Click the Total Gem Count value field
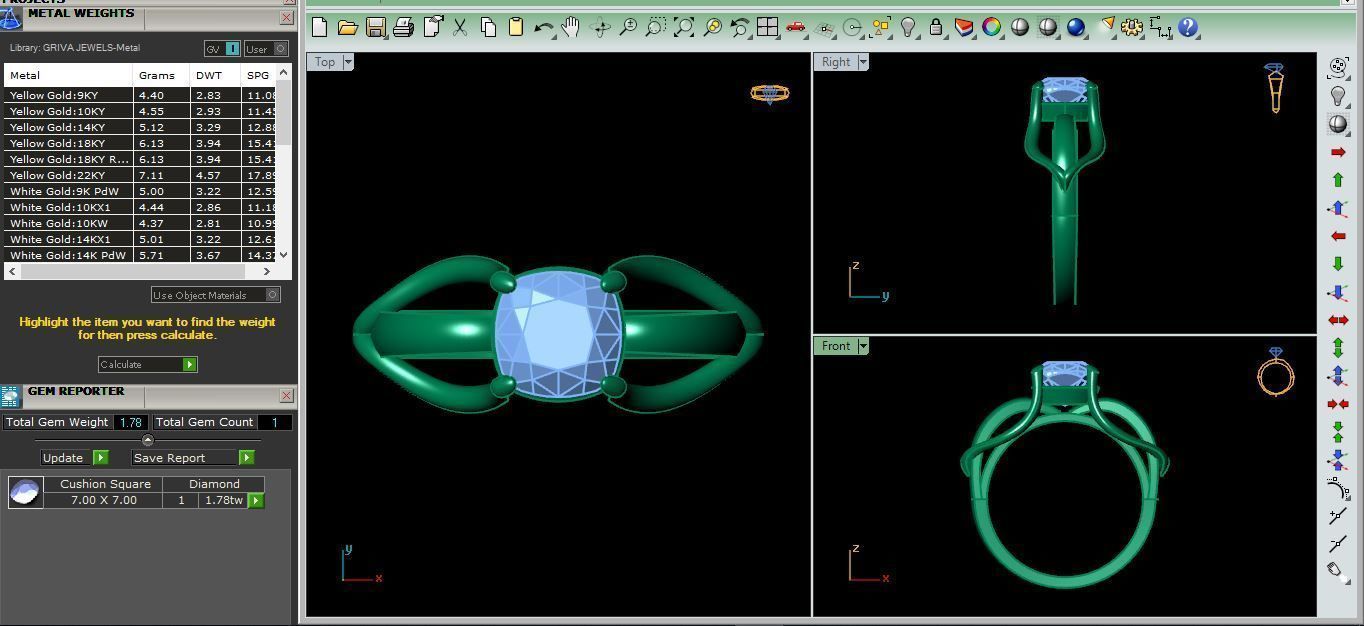 coord(275,422)
